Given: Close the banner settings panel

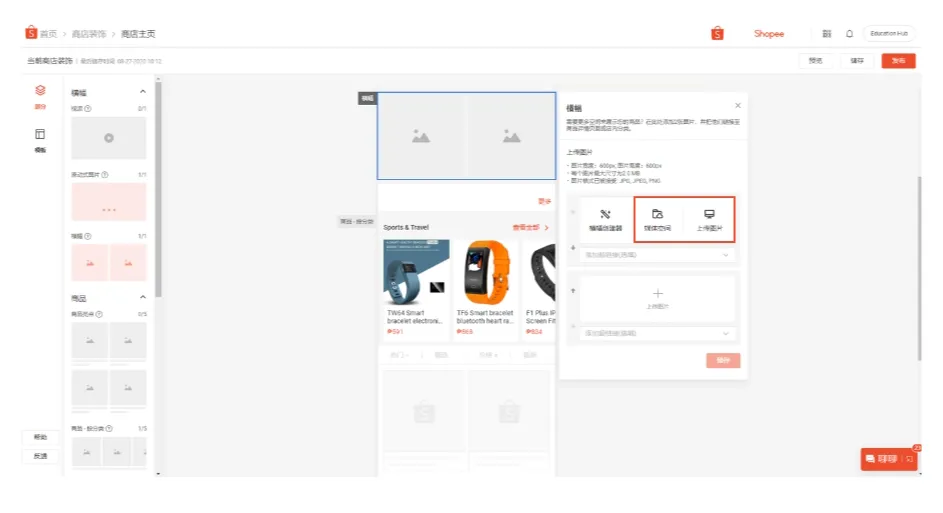Looking at the screenshot, I should (738, 105).
